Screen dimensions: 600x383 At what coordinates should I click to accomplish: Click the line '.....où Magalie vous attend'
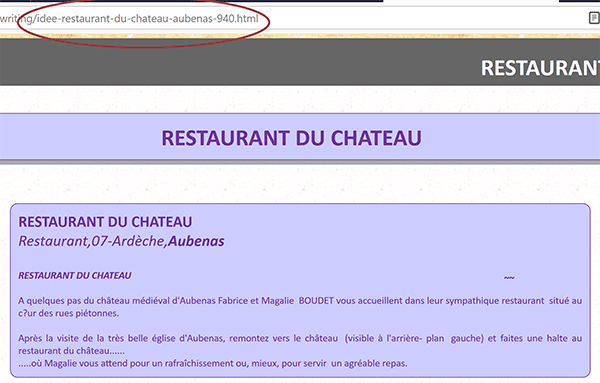tap(213, 363)
